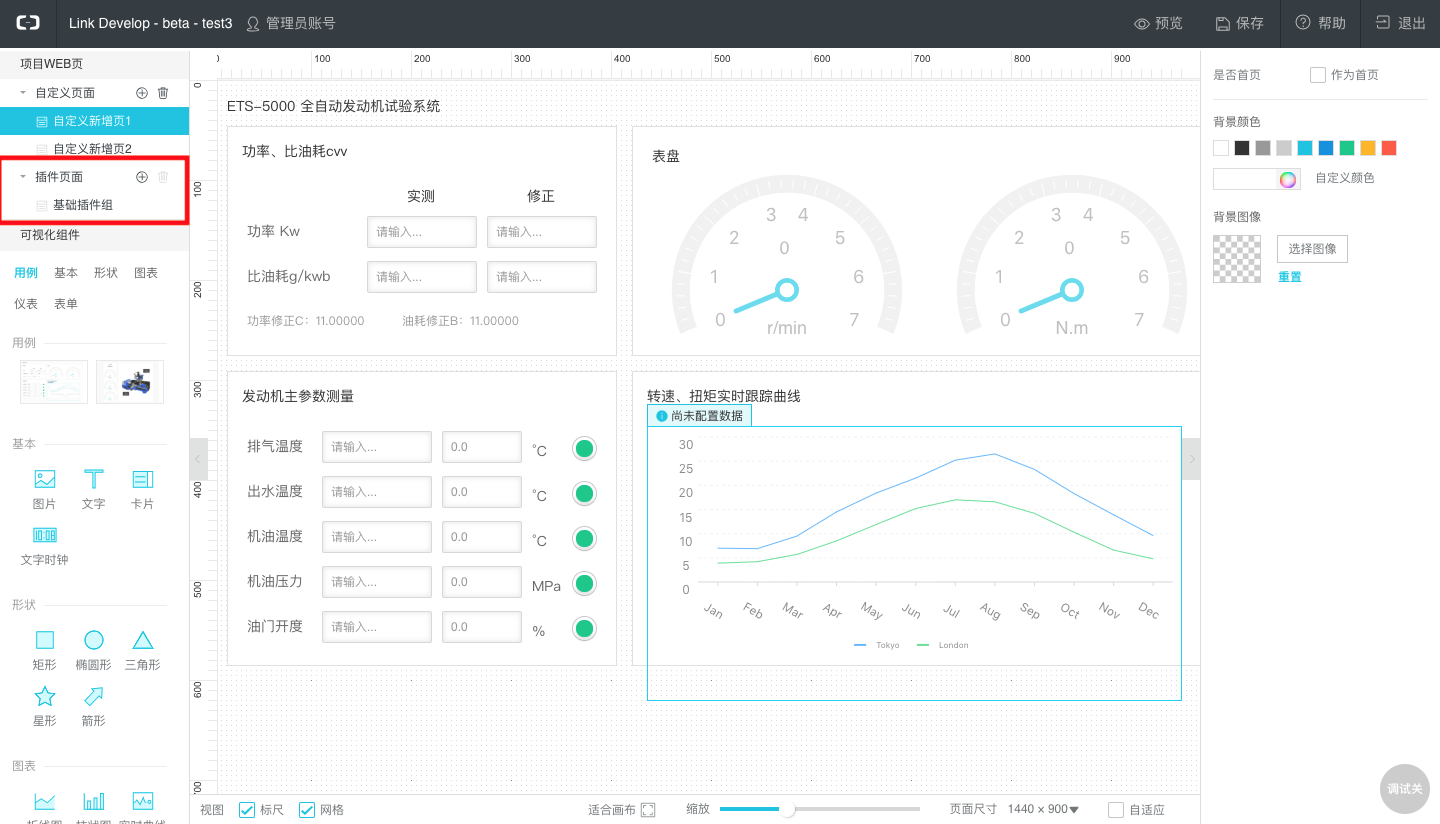This screenshot has height=824, width=1440.
Task: Switch to the 仪表 tab
Action: point(26,304)
